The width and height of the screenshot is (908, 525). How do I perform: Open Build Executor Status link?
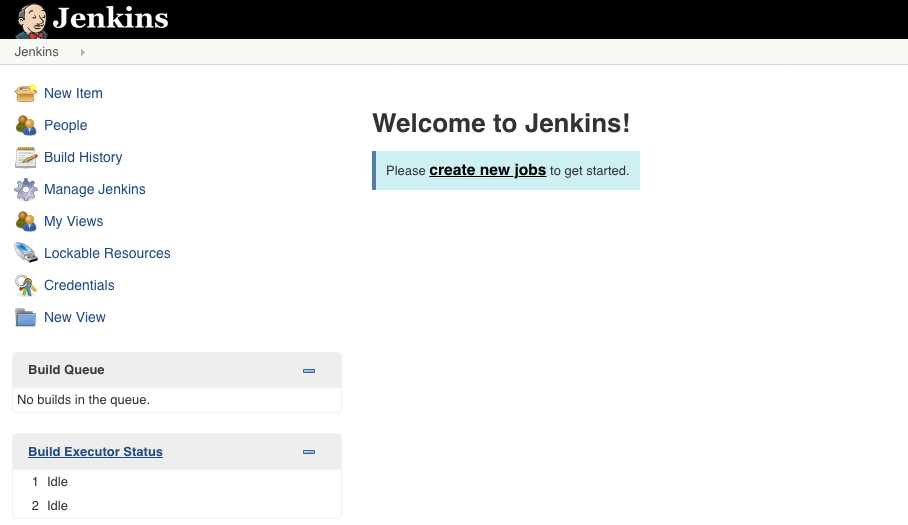pos(96,451)
